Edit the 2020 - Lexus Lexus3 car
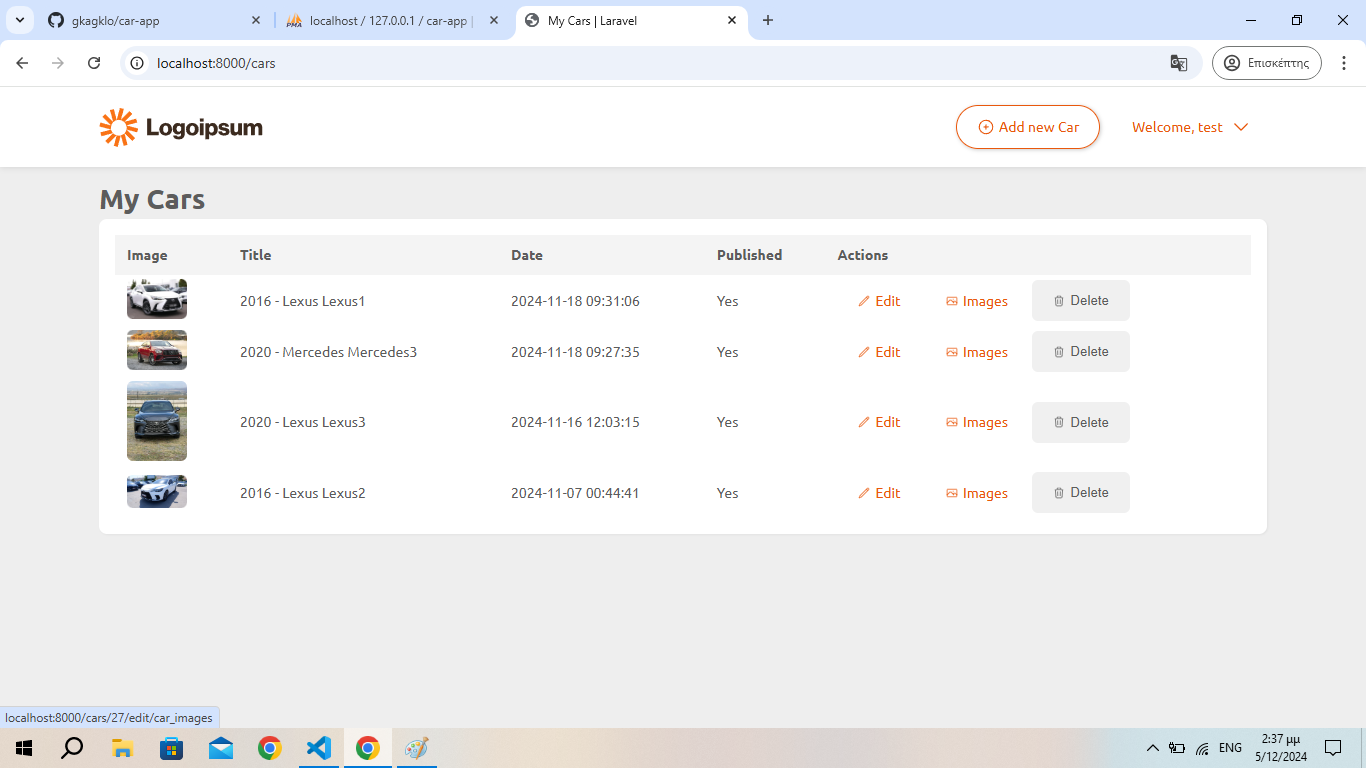1366x768 pixels. coord(879,422)
